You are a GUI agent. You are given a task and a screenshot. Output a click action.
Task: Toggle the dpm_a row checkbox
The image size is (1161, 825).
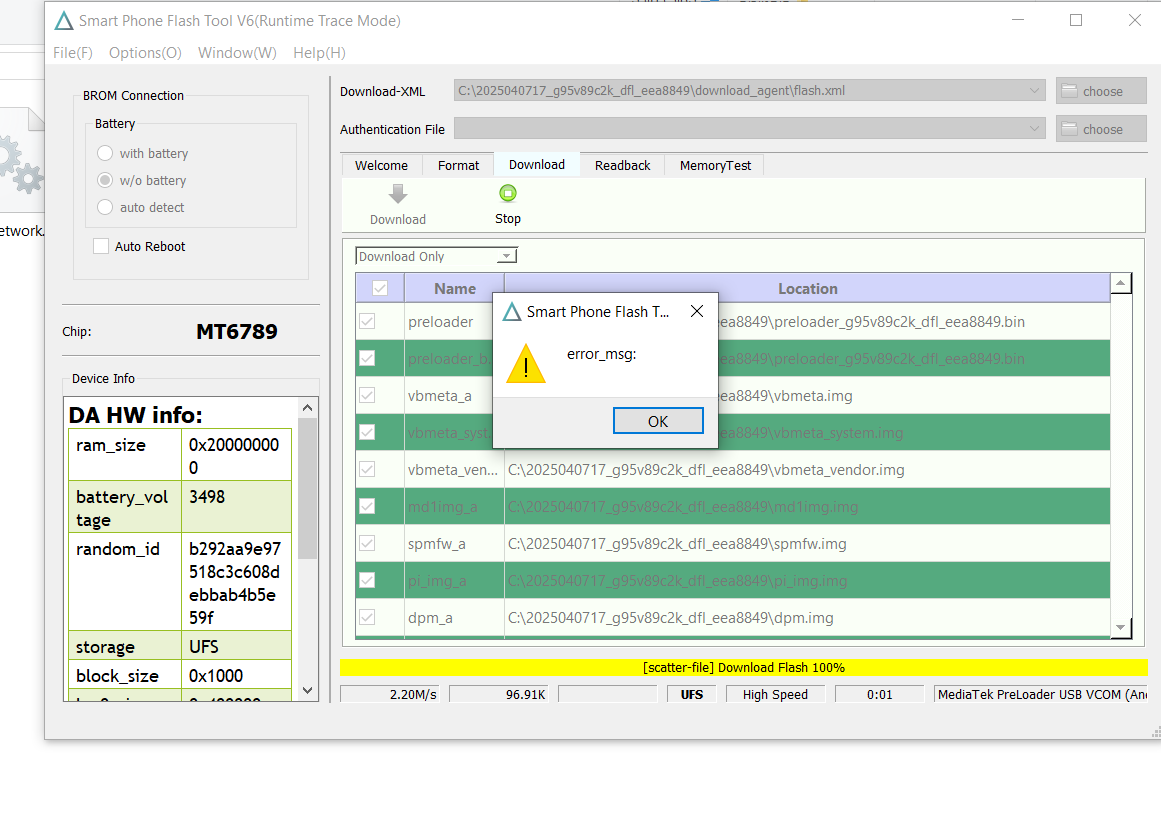point(367,618)
